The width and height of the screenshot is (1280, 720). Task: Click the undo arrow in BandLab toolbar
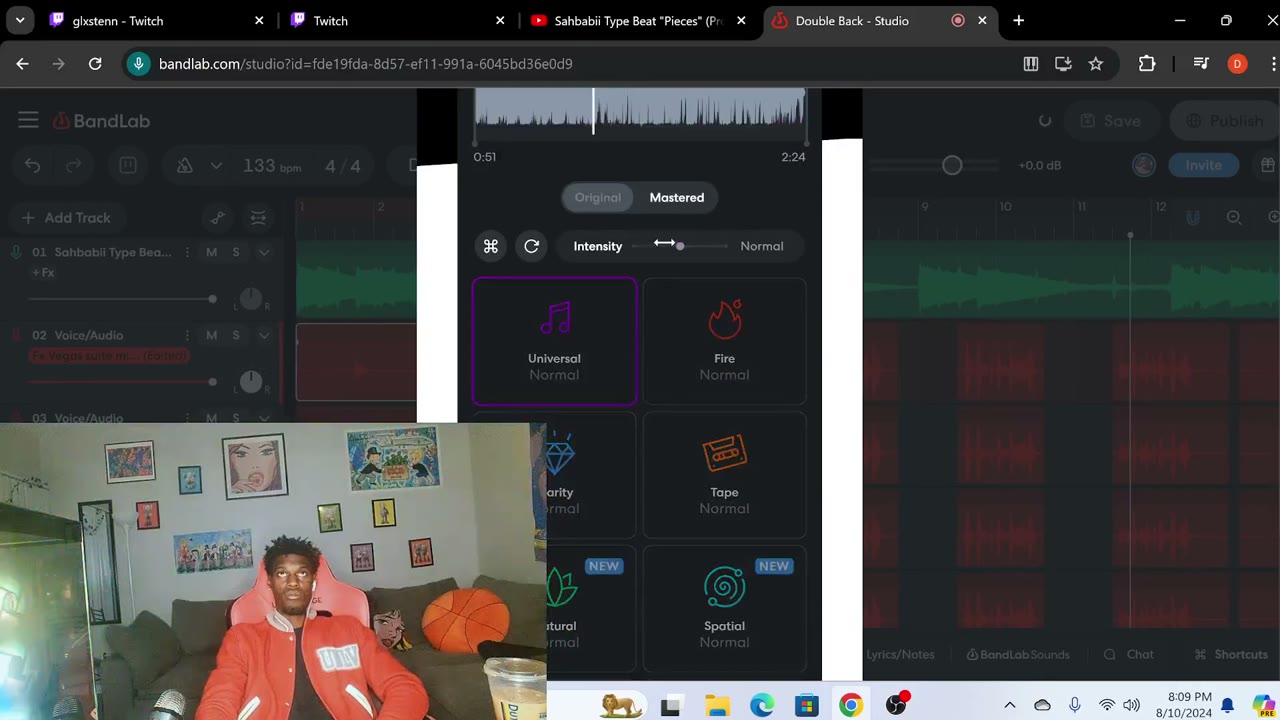33,166
